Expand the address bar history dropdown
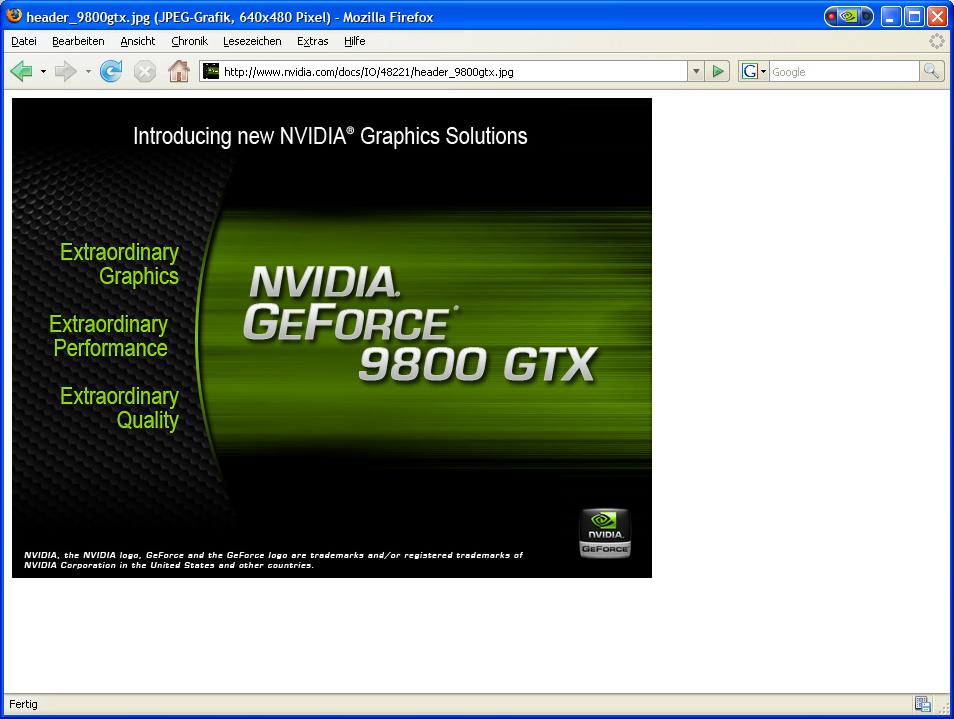The width and height of the screenshot is (954, 719). 696,71
